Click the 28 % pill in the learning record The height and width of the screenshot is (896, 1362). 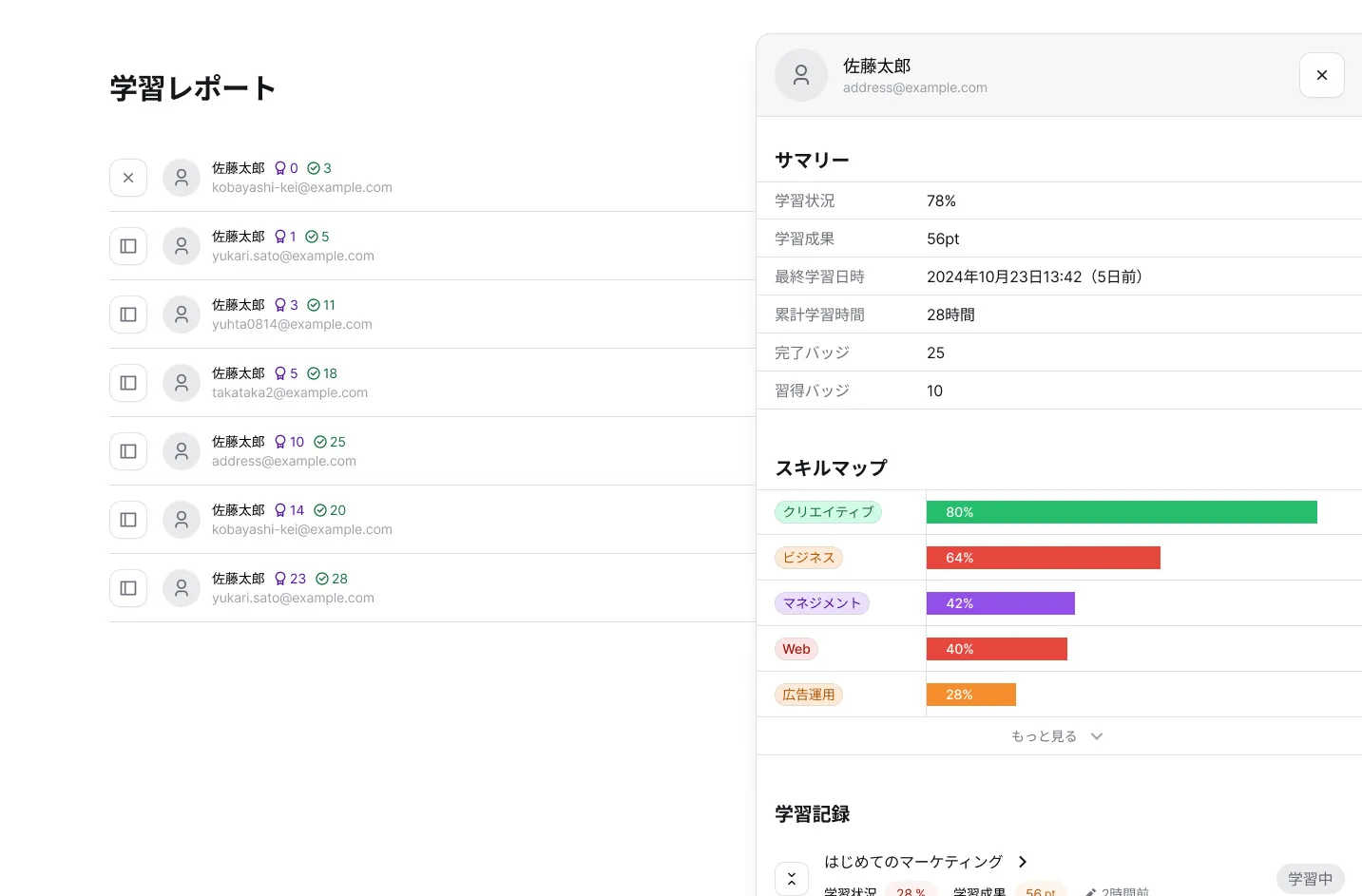911,890
